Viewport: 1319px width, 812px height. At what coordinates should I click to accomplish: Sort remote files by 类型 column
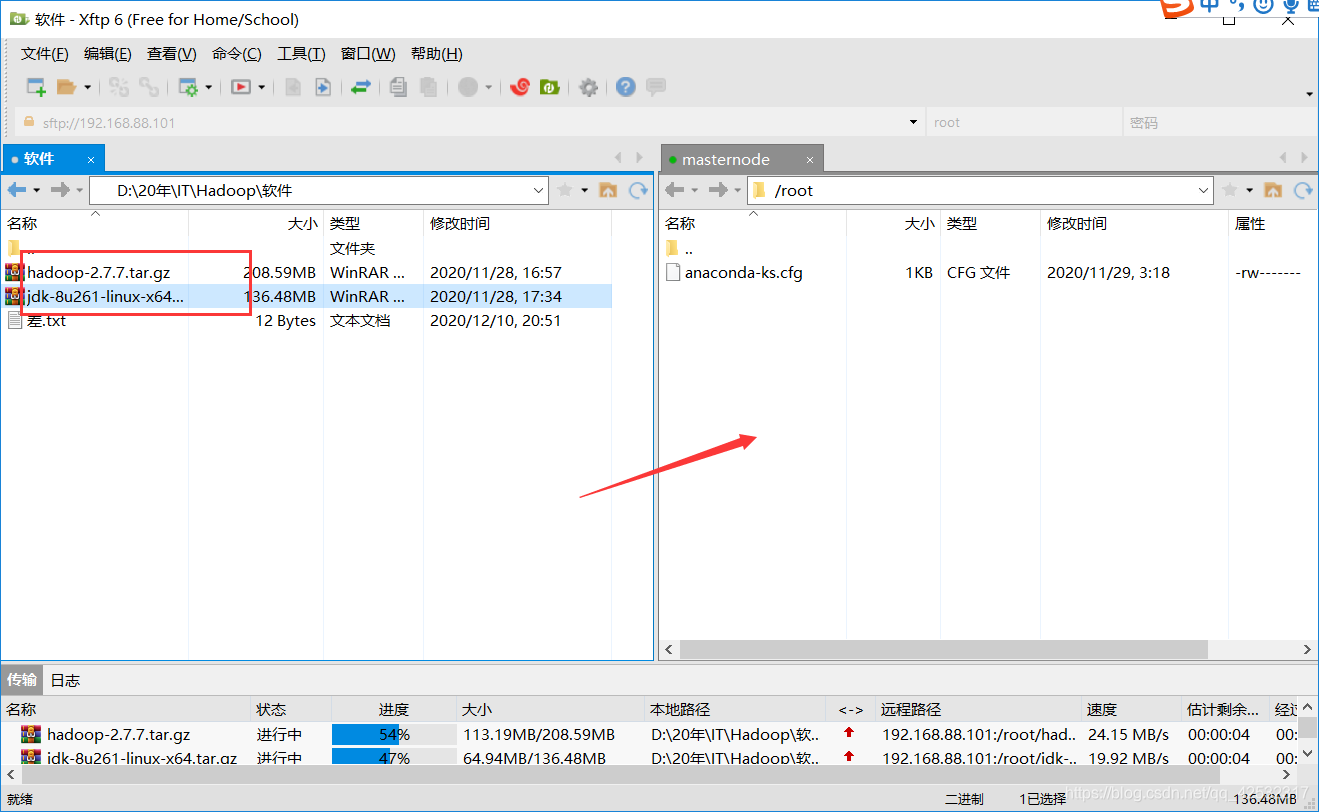pos(961,224)
